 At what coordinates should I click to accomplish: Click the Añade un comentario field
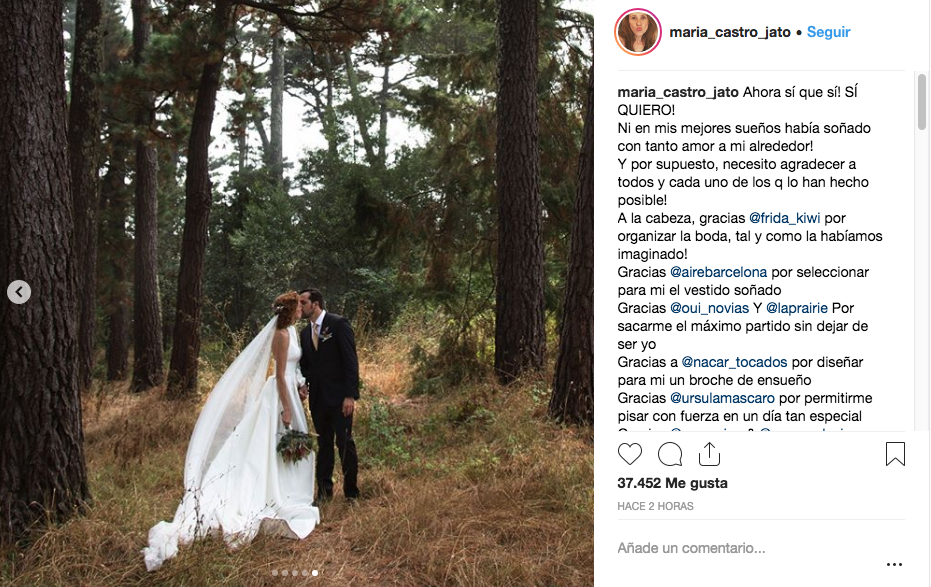click(748, 548)
